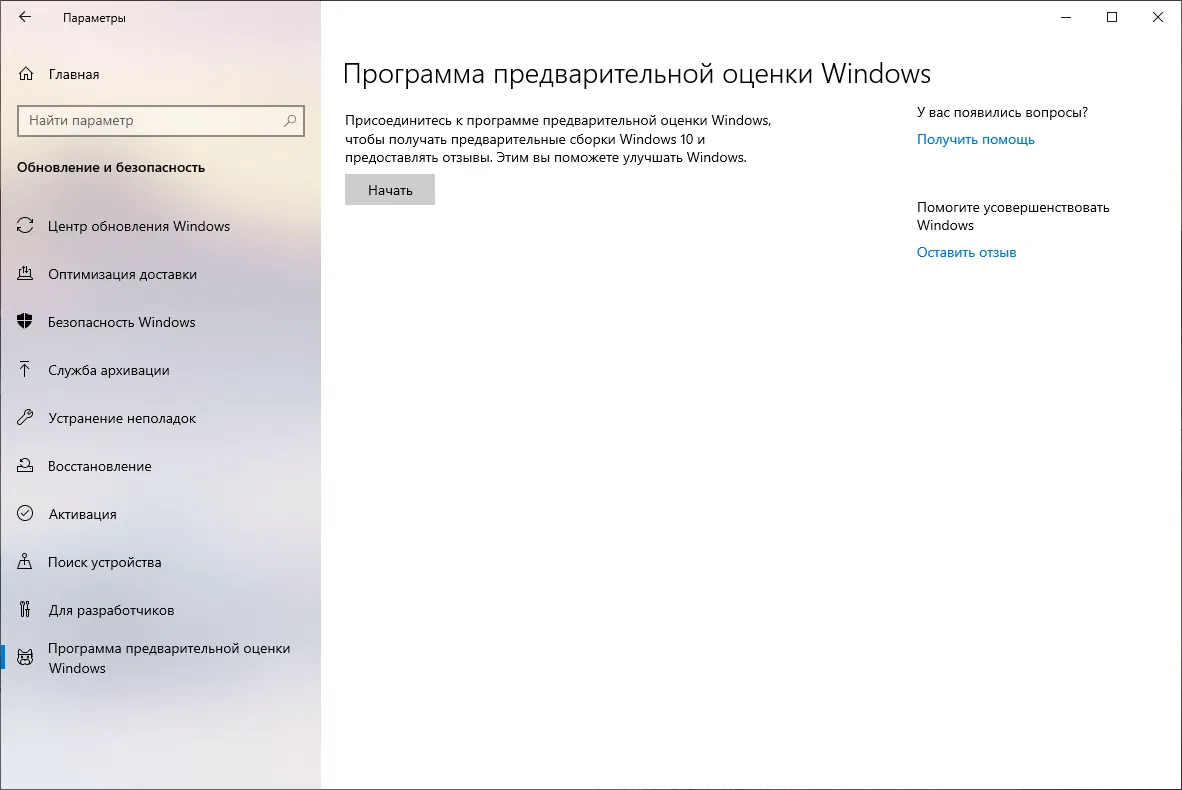
Task: Click the Windows Update refresh arrows icon
Action: [x=25, y=225]
